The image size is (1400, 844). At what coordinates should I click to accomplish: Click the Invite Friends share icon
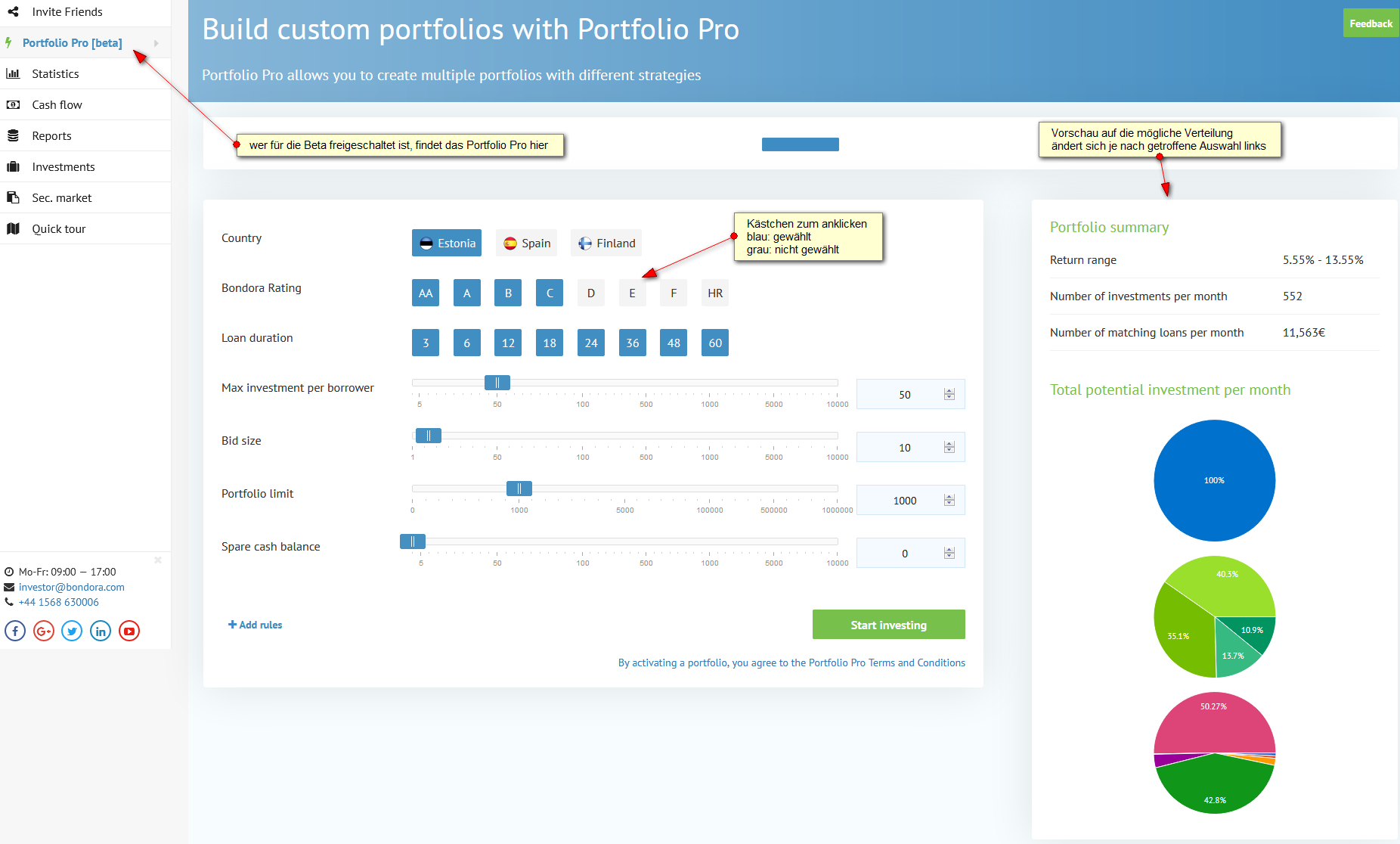point(13,11)
